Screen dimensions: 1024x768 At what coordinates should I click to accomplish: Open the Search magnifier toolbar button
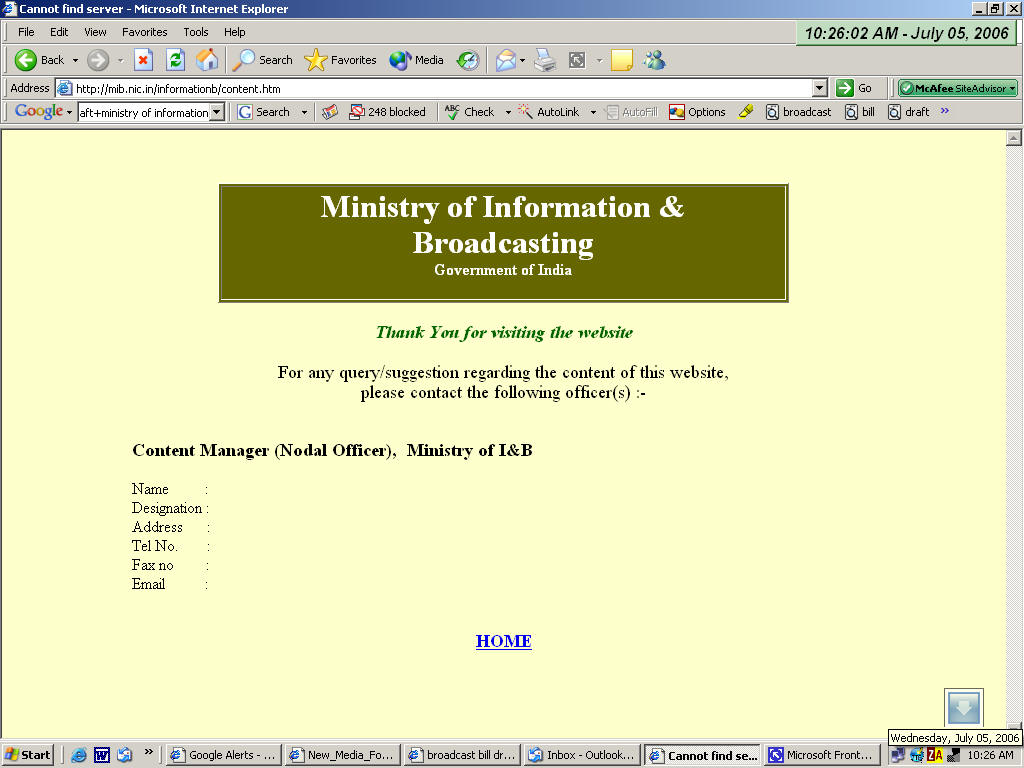263,60
